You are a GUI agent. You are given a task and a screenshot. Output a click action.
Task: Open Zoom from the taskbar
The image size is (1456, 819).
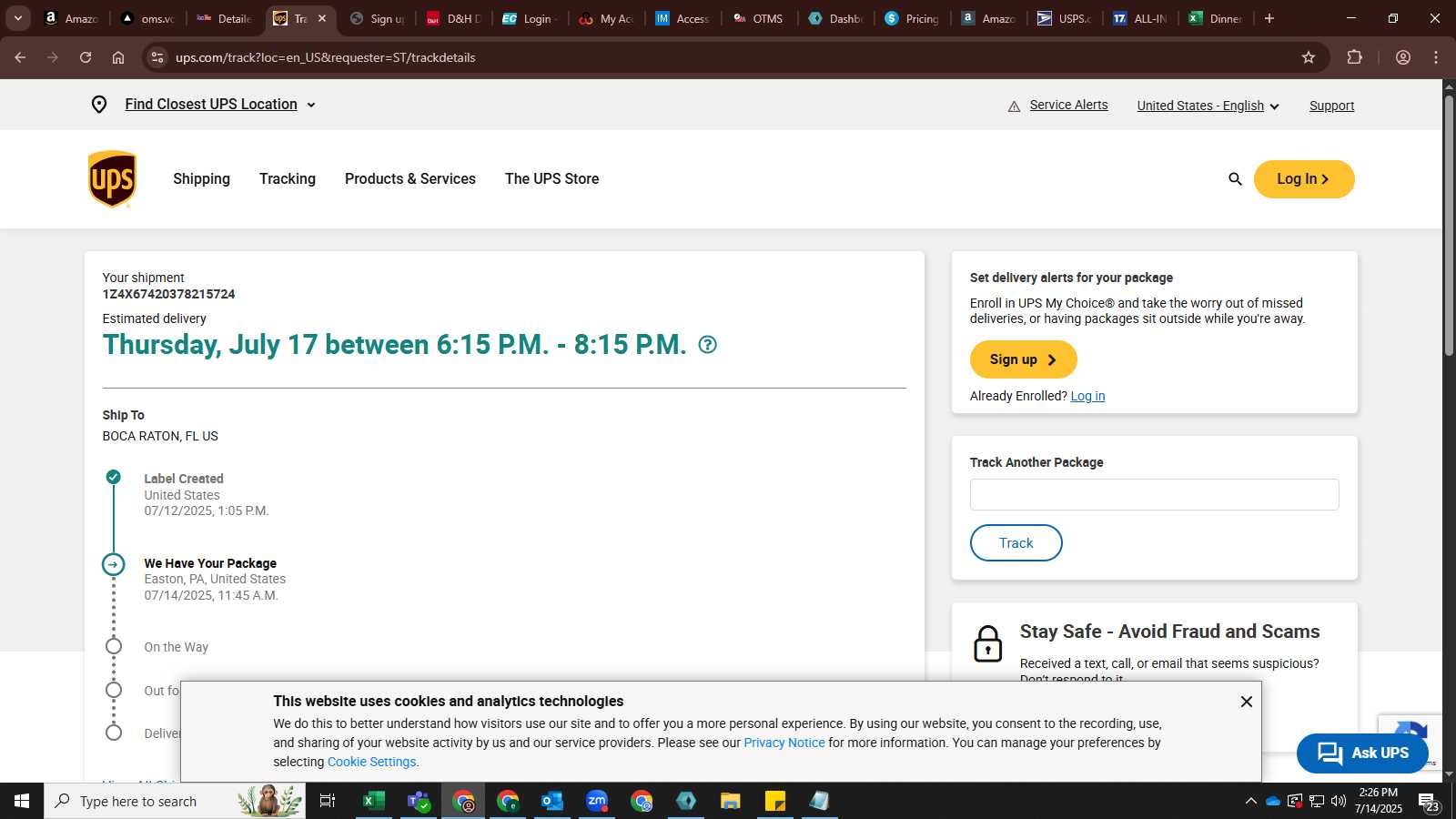597,801
